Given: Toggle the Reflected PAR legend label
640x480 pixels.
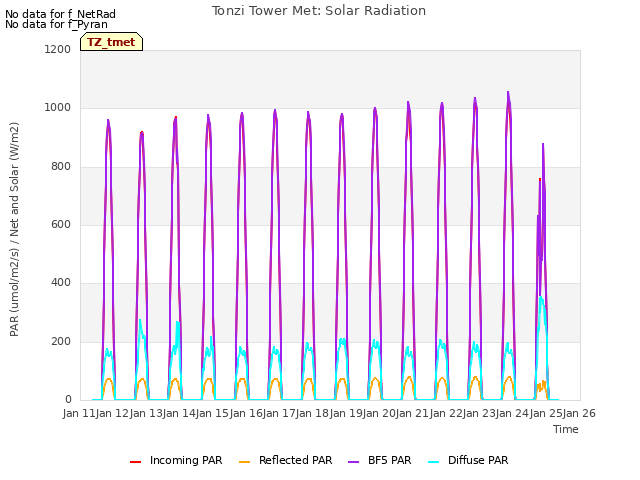Looking at the screenshot, I should pyautogui.click(x=296, y=460).
